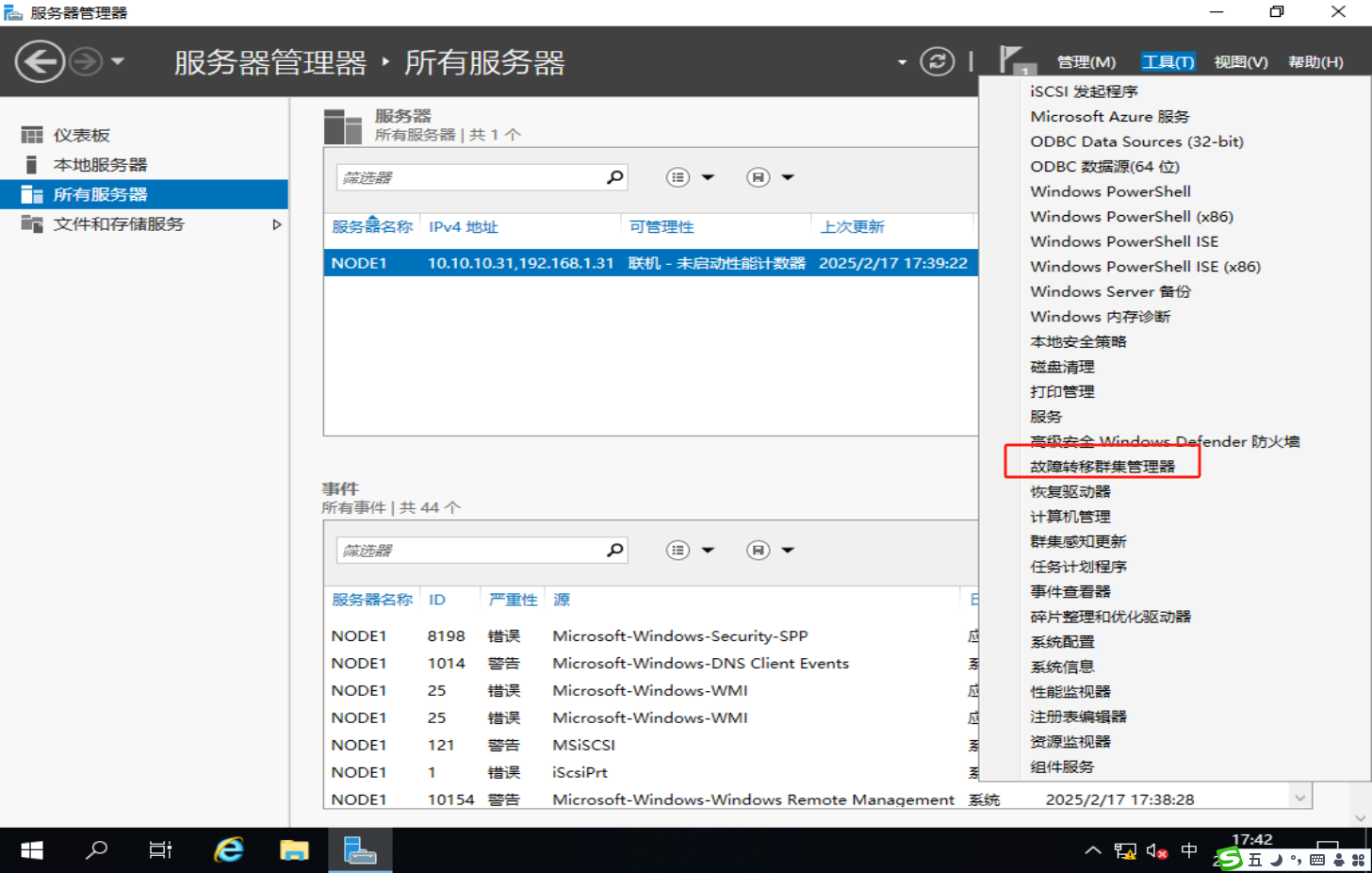Click the events list scrollbar down arrow
The height and width of the screenshot is (873, 1372).
[x=1300, y=798]
